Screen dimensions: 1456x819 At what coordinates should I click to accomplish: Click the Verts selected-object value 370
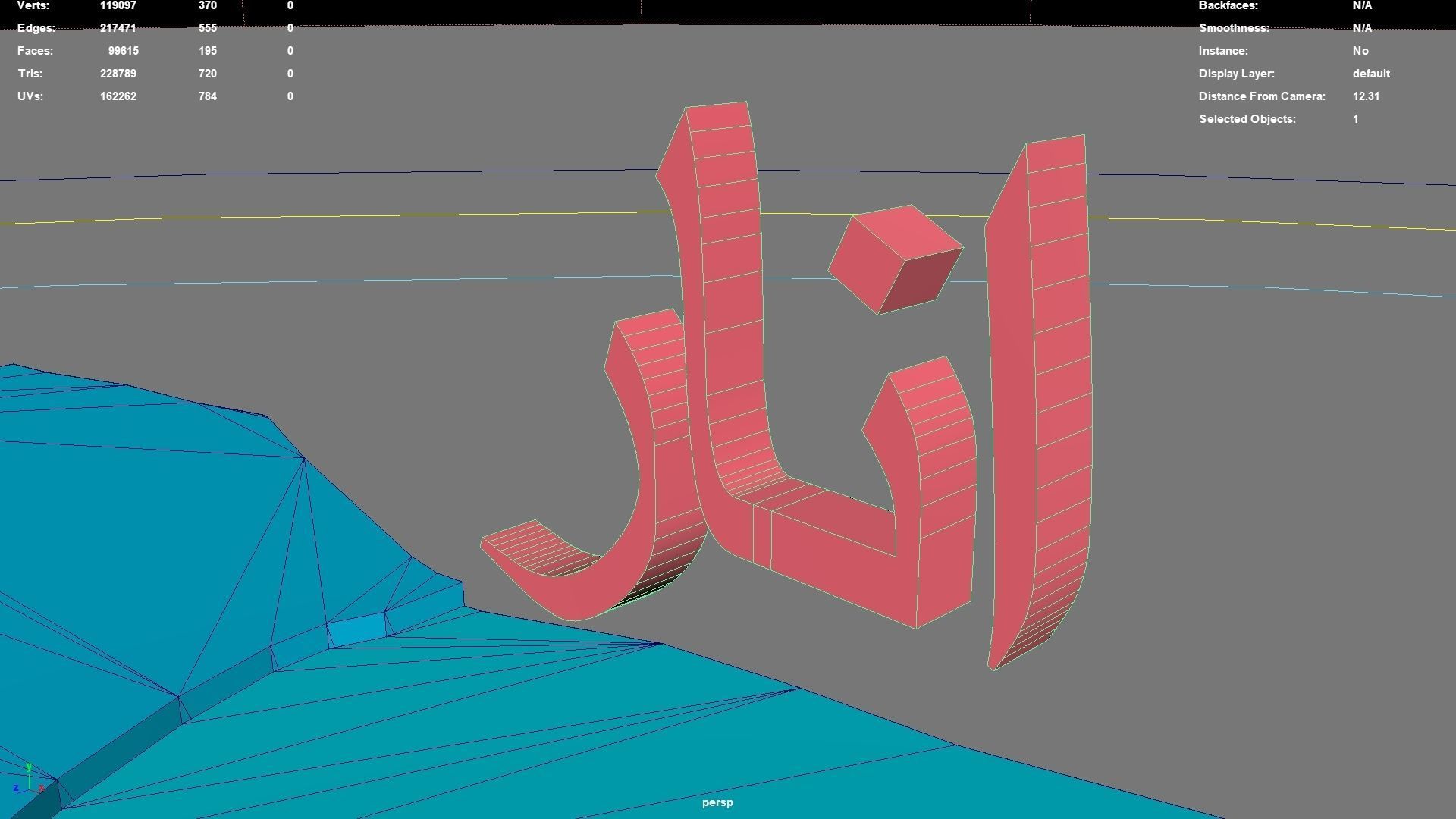click(207, 5)
